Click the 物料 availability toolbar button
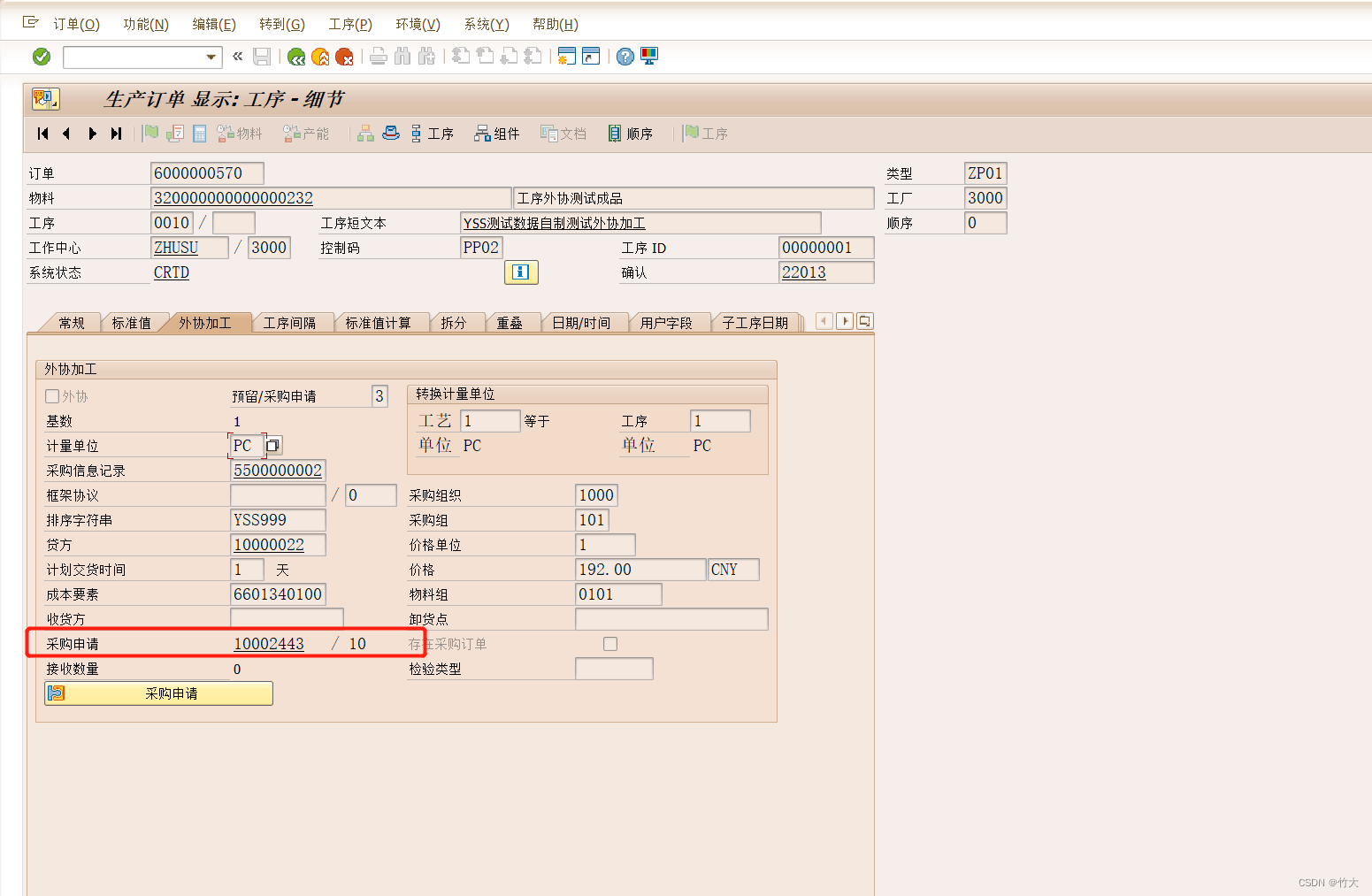 240,134
